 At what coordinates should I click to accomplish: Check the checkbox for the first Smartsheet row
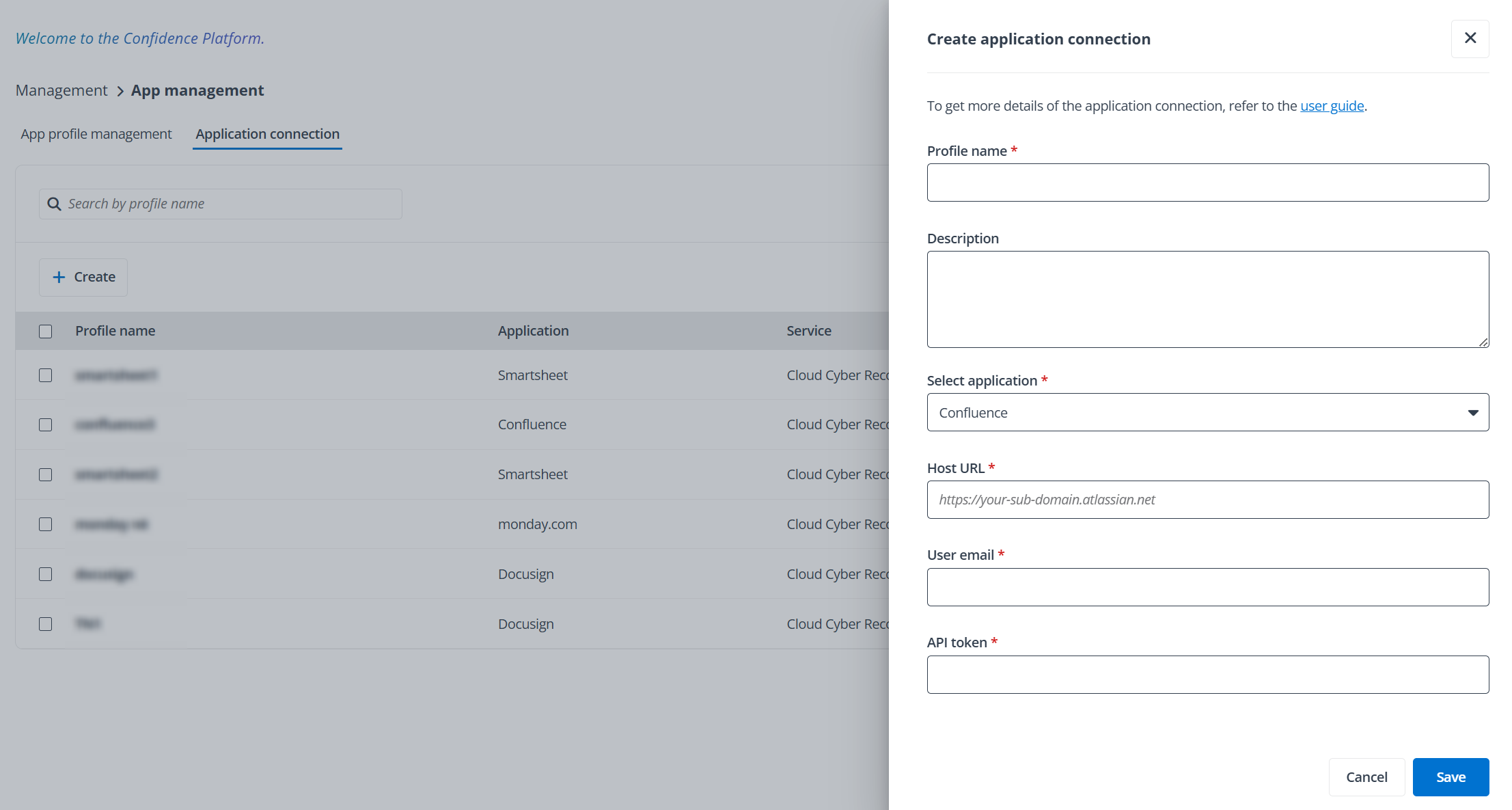click(x=45, y=375)
